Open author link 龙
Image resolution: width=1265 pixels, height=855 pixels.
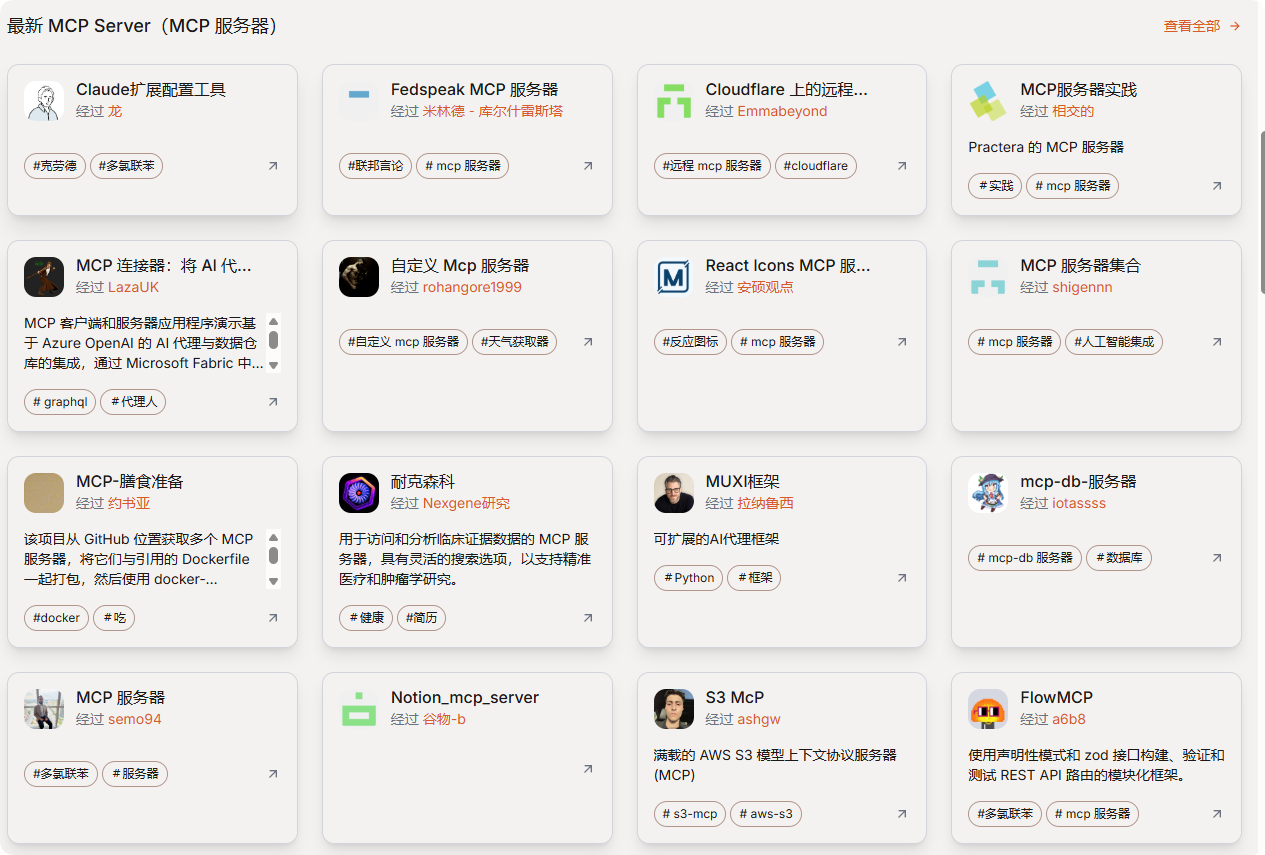(x=115, y=111)
